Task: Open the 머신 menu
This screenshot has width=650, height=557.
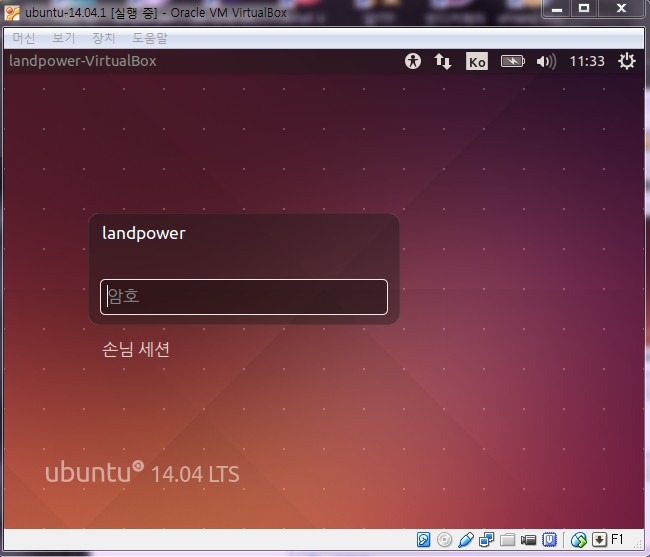Action: click(23, 38)
